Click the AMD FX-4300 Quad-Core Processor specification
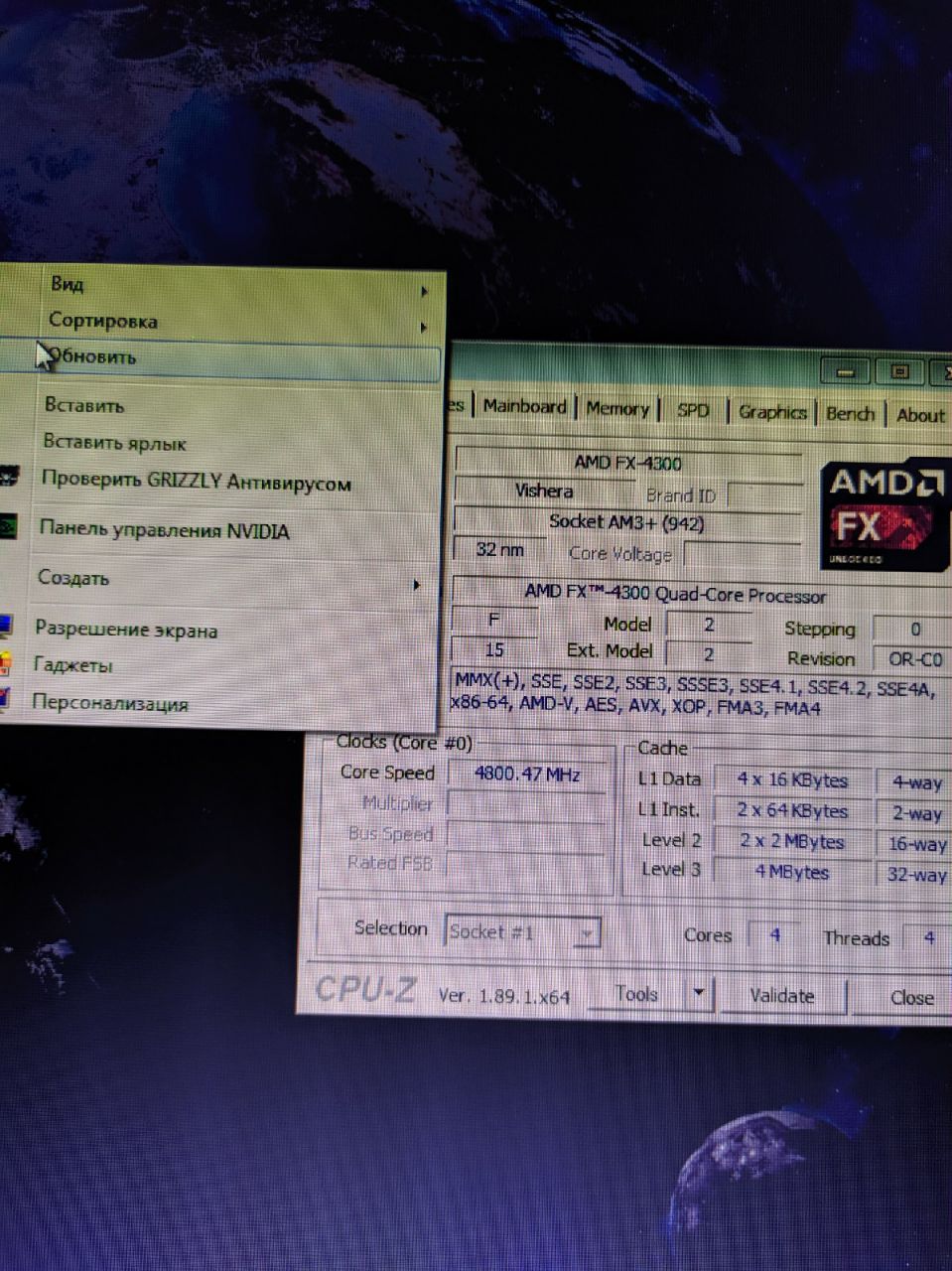Image resolution: width=952 pixels, height=1271 pixels. [x=675, y=594]
